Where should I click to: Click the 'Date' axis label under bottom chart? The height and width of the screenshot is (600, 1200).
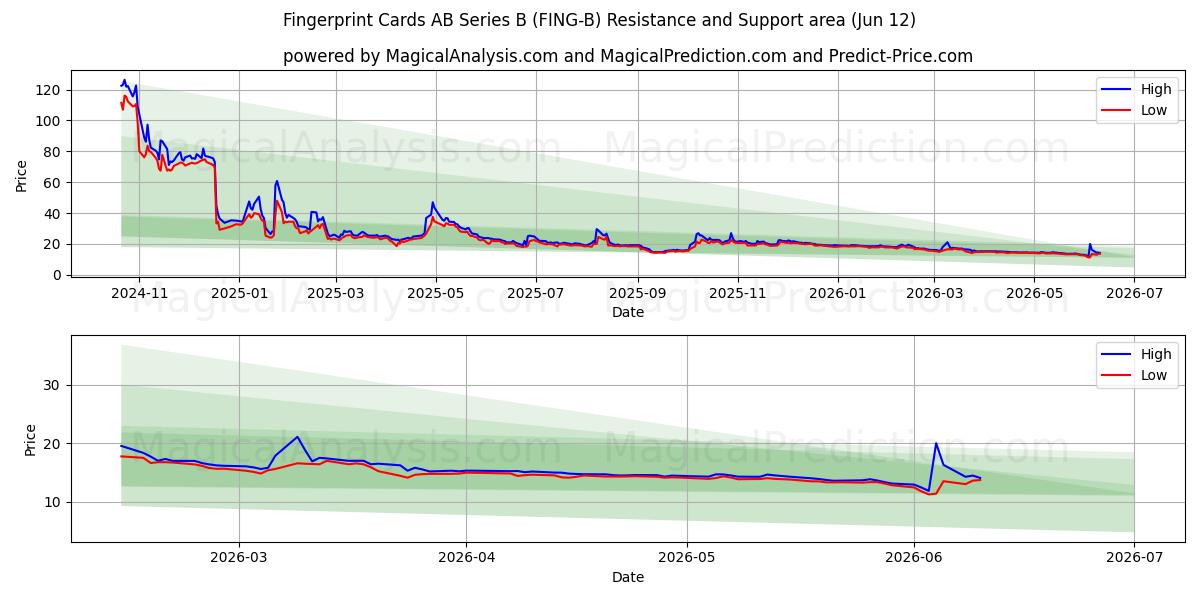click(x=627, y=577)
